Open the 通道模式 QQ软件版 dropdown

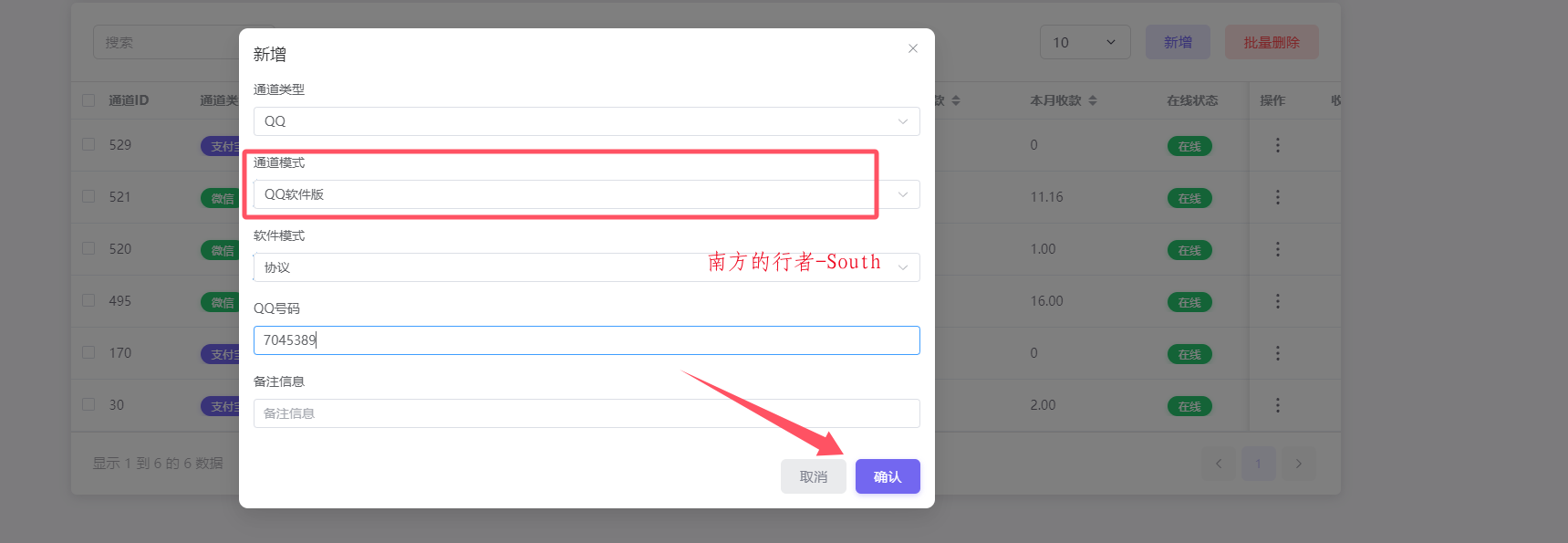[x=587, y=194]
